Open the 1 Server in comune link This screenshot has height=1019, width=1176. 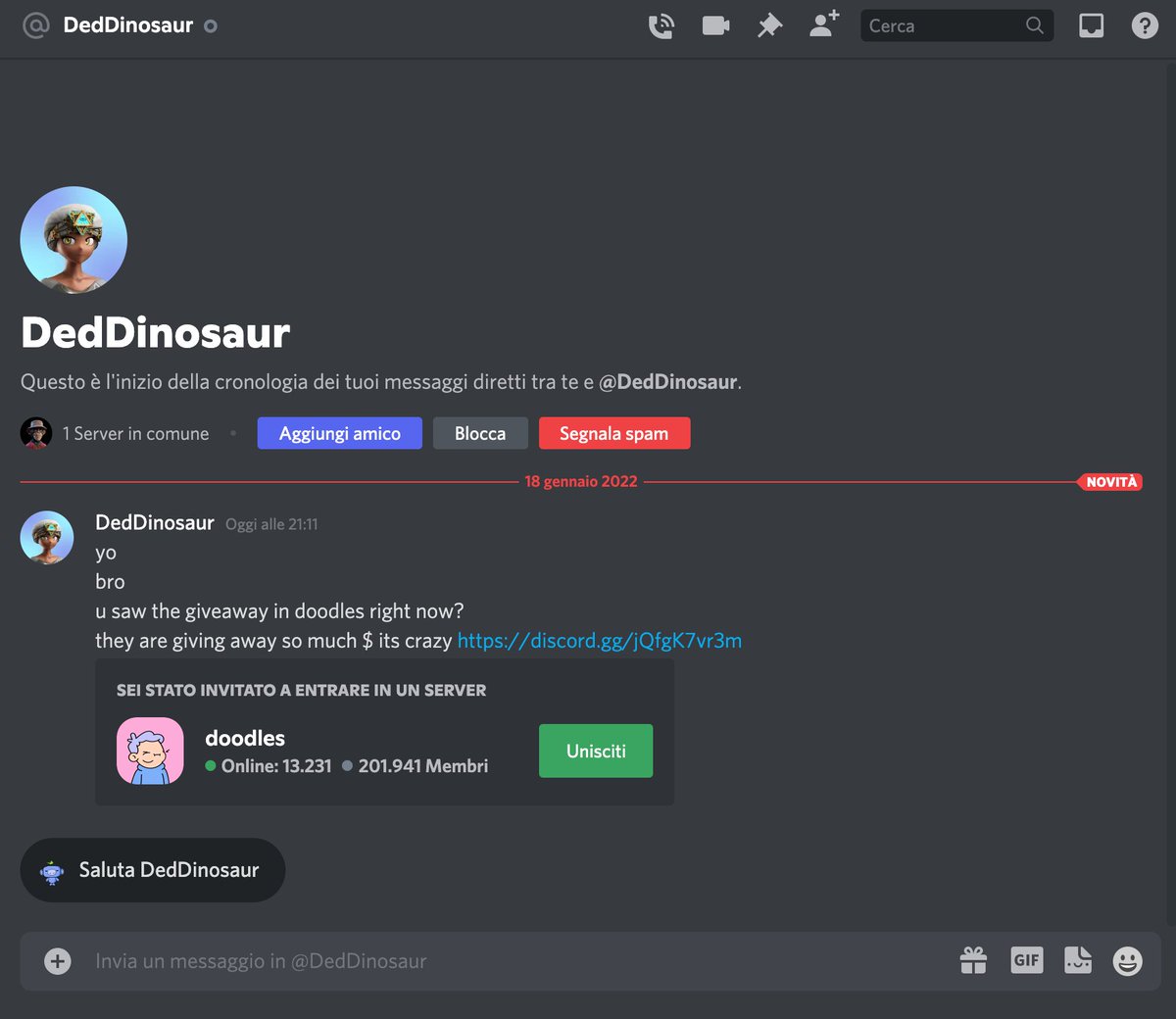(135, 433)
